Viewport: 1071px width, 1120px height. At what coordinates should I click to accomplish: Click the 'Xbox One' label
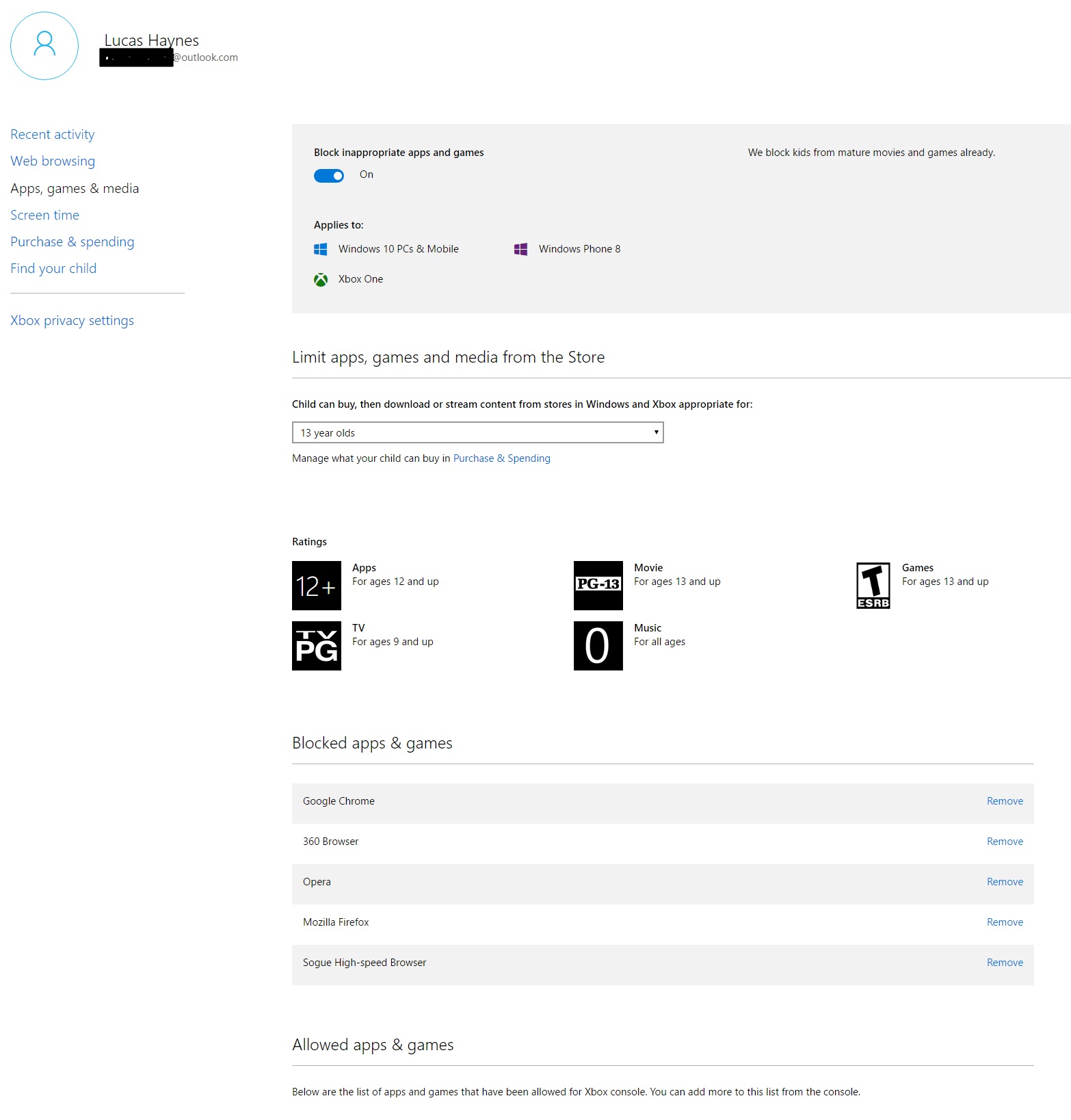[360, 279]
